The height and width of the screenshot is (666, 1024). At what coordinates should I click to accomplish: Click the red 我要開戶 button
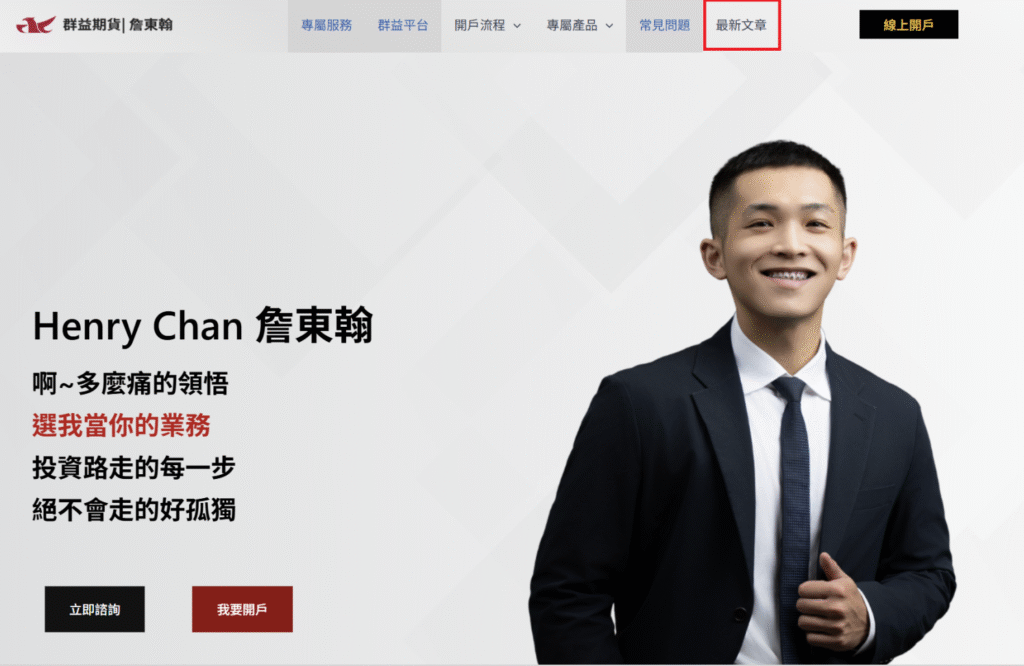242,609
